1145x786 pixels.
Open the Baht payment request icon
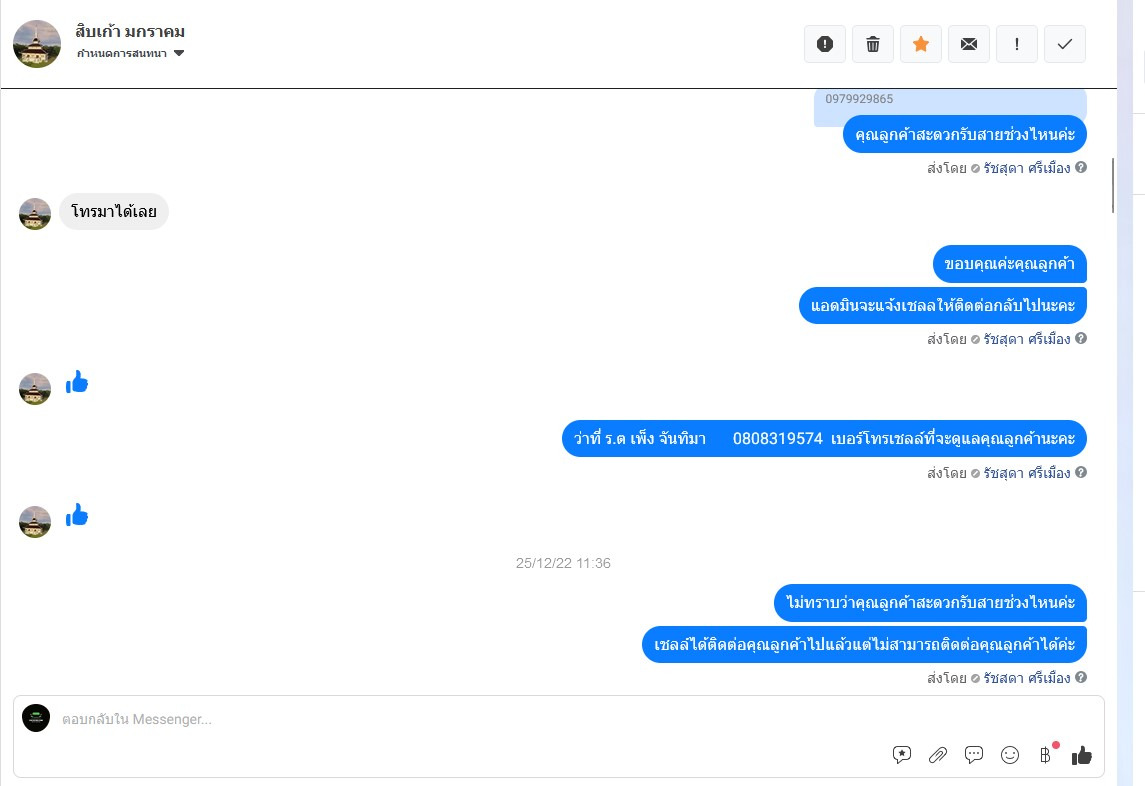coord(1046,755)
